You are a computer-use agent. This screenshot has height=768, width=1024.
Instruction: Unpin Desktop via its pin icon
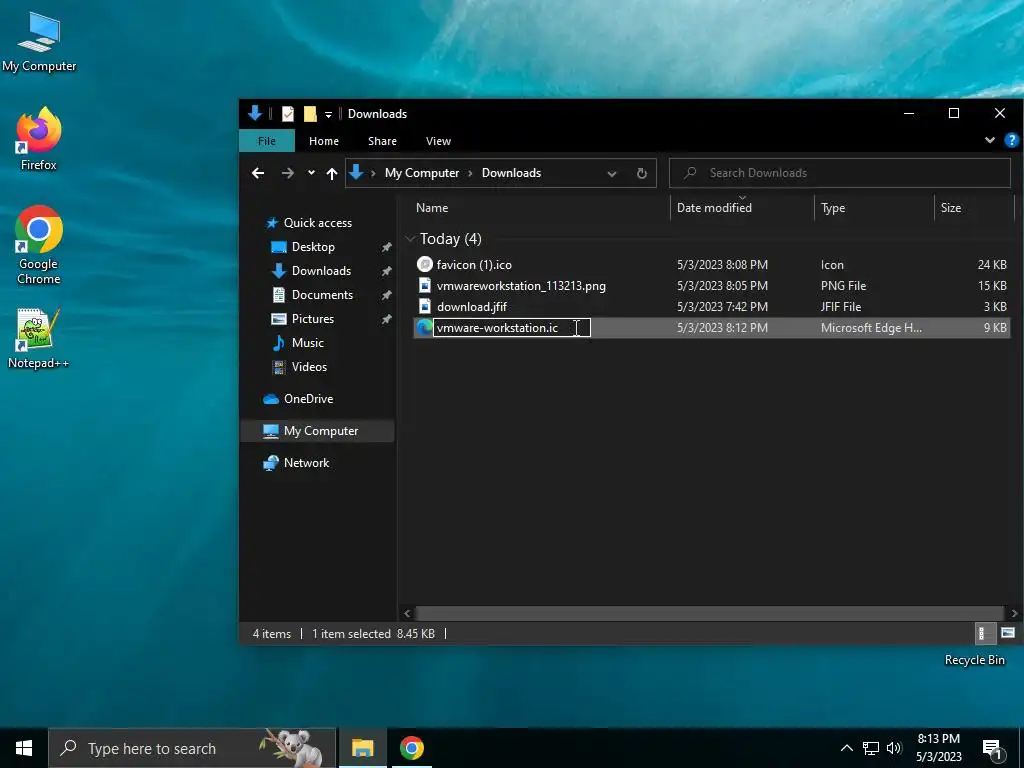tap(387, 247)
